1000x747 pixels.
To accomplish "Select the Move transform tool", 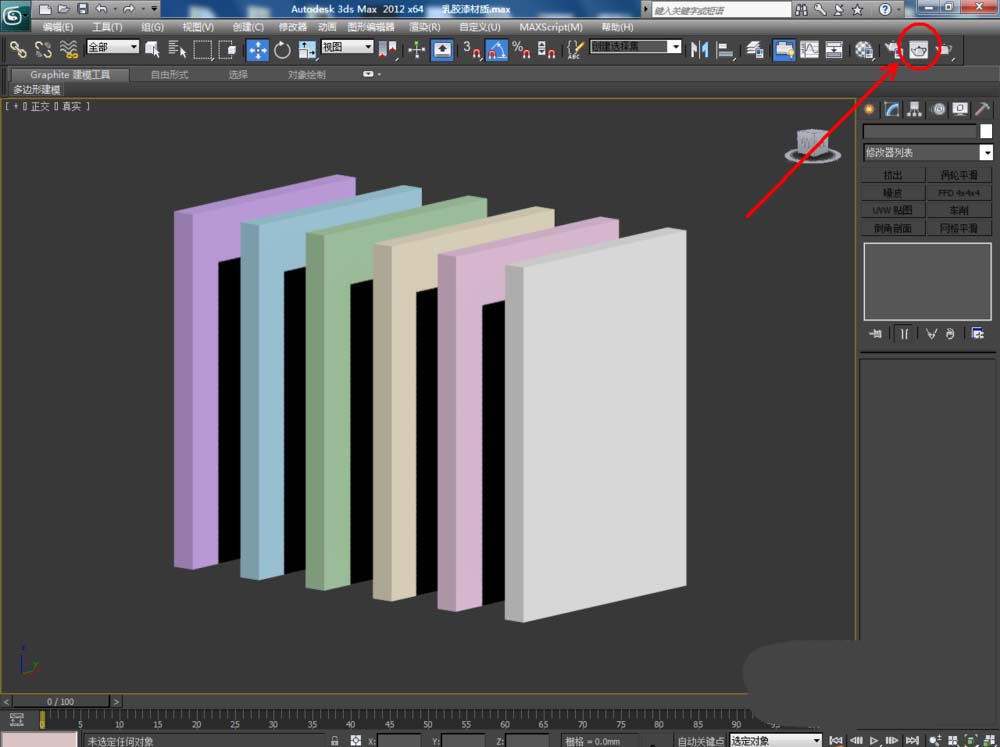I will click(x=257, y=49).
